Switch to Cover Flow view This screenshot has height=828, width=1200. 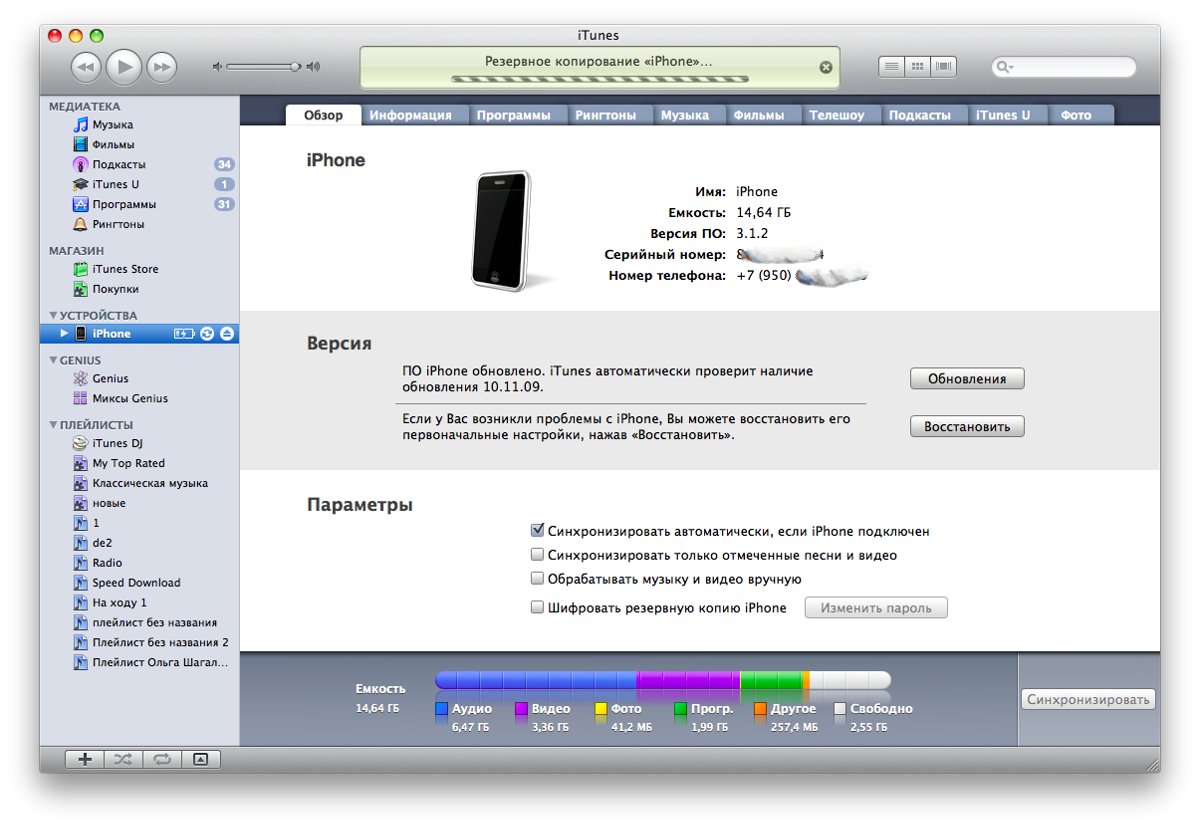[x=943, y=67]
